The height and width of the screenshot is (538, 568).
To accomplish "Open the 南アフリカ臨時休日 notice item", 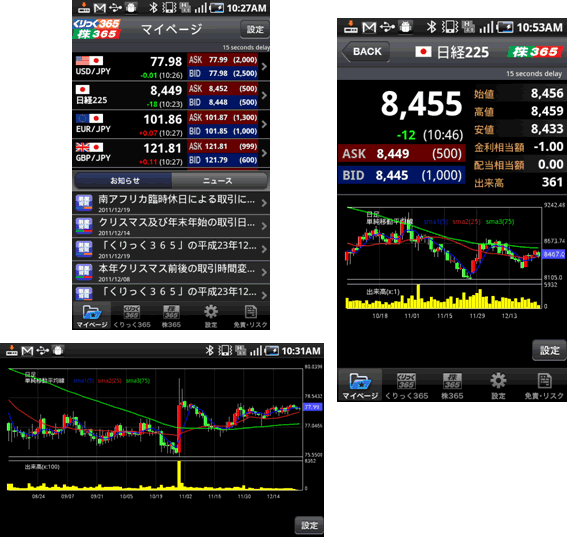I will pyautogui.click(x=171, y=203).
